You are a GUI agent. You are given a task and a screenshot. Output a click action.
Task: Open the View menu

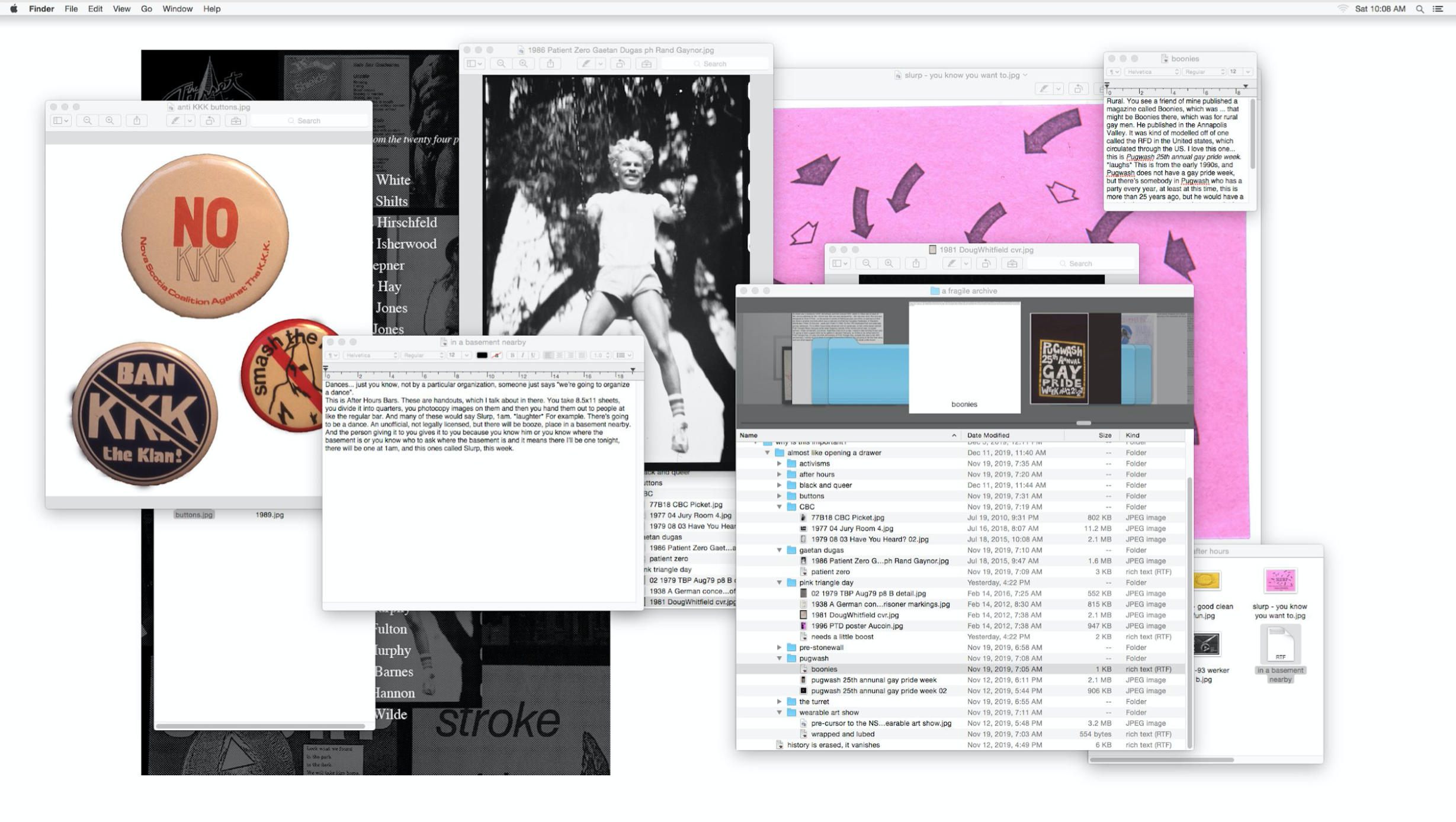(x=121, y=9)
